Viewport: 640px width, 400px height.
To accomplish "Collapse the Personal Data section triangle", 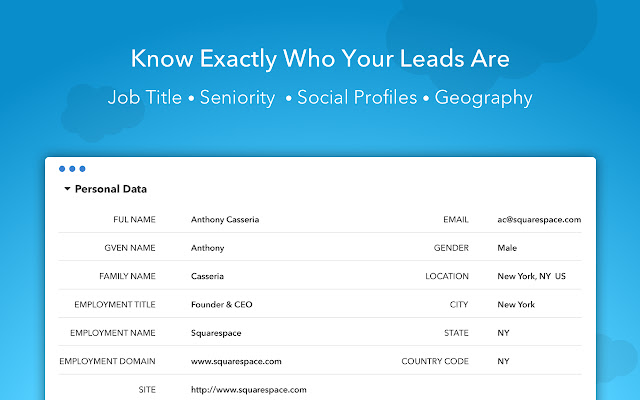I will tap(67, 189).
